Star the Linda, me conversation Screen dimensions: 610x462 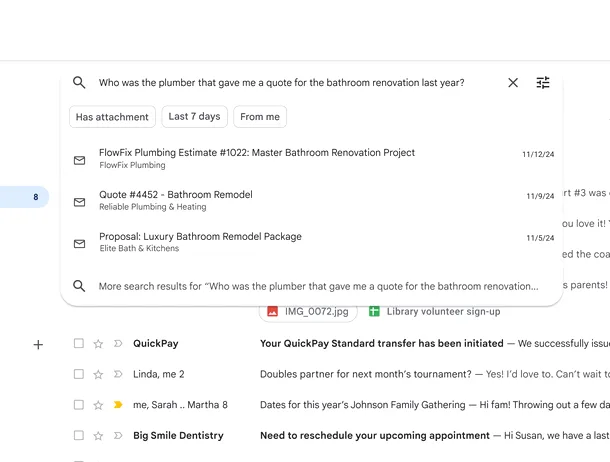click(x=98, y=374)
